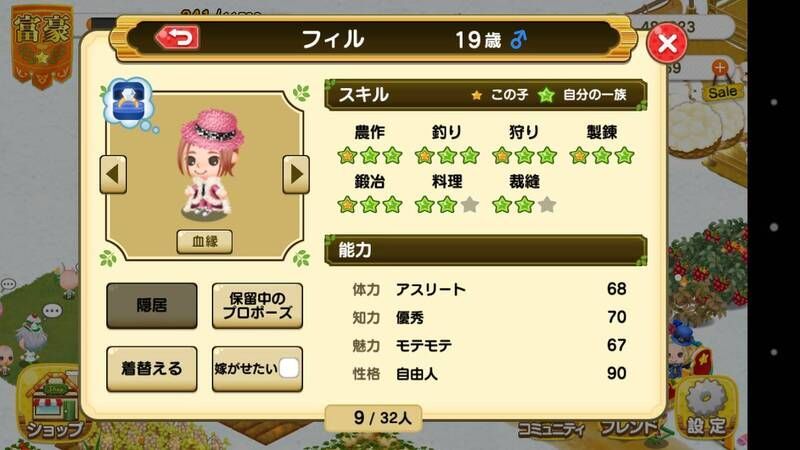Select the コミュニティ tab

551,430
